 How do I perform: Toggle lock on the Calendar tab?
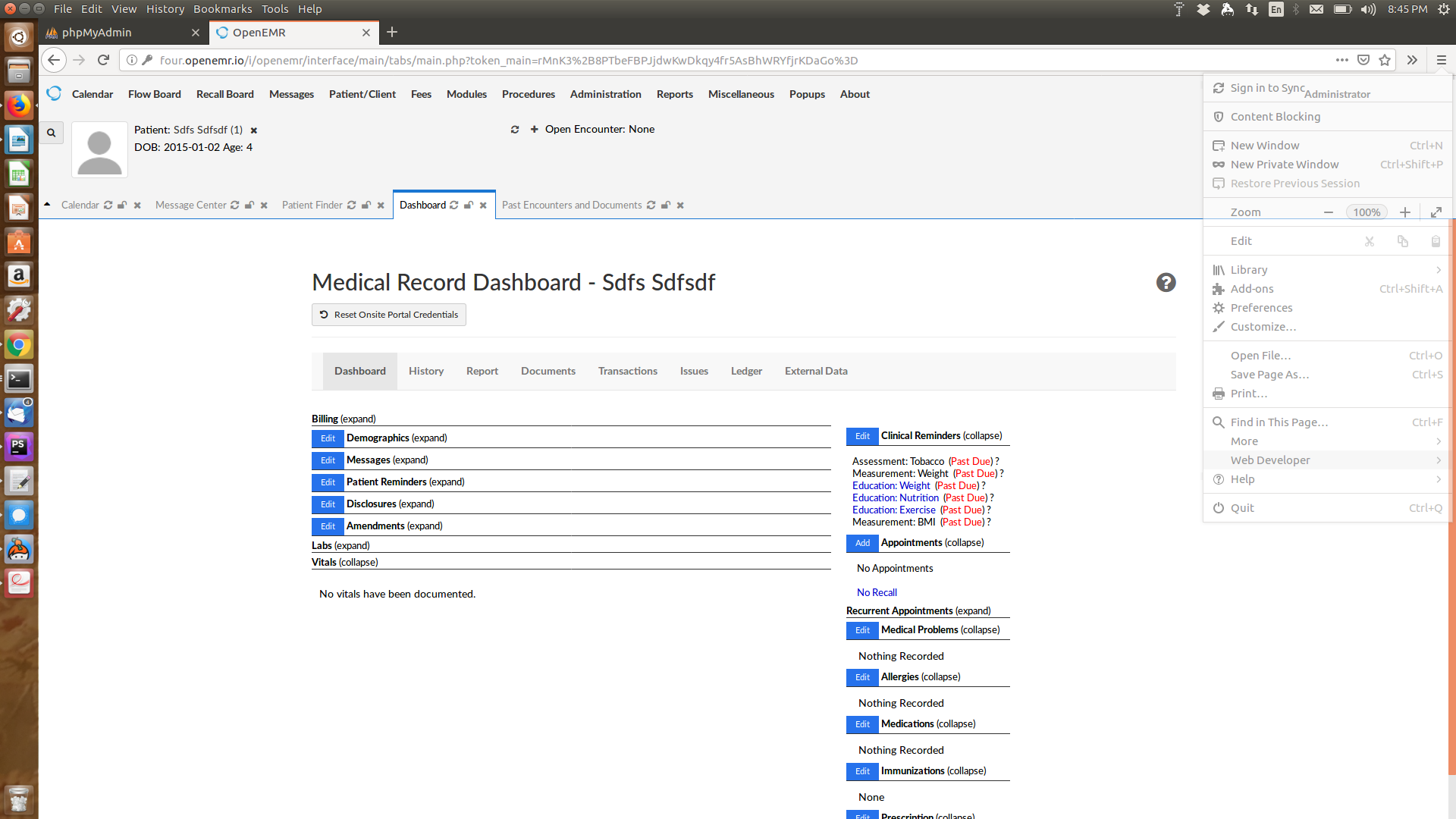click(x=122, y=206)
